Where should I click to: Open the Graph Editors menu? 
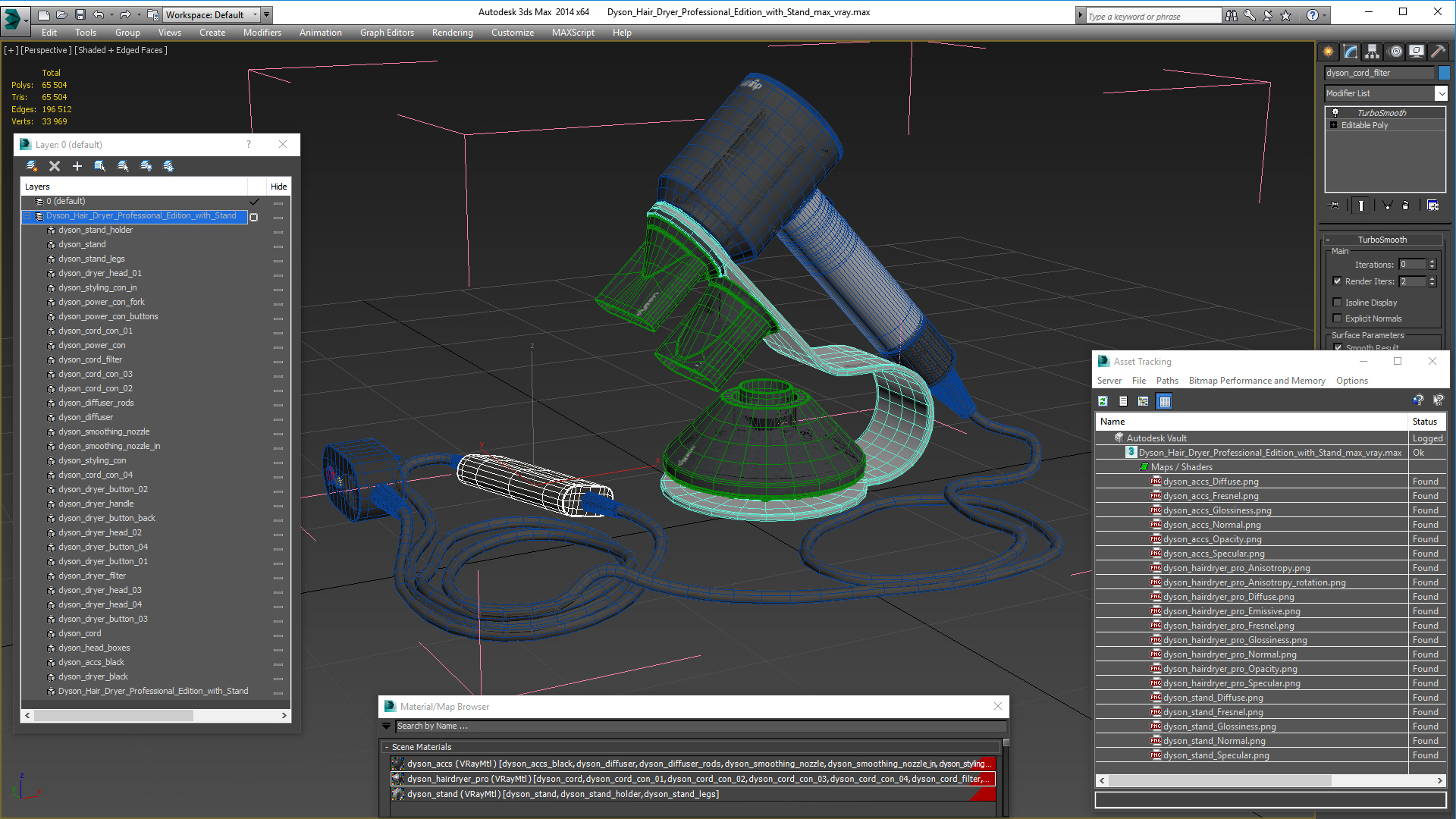tap(387, 33)
